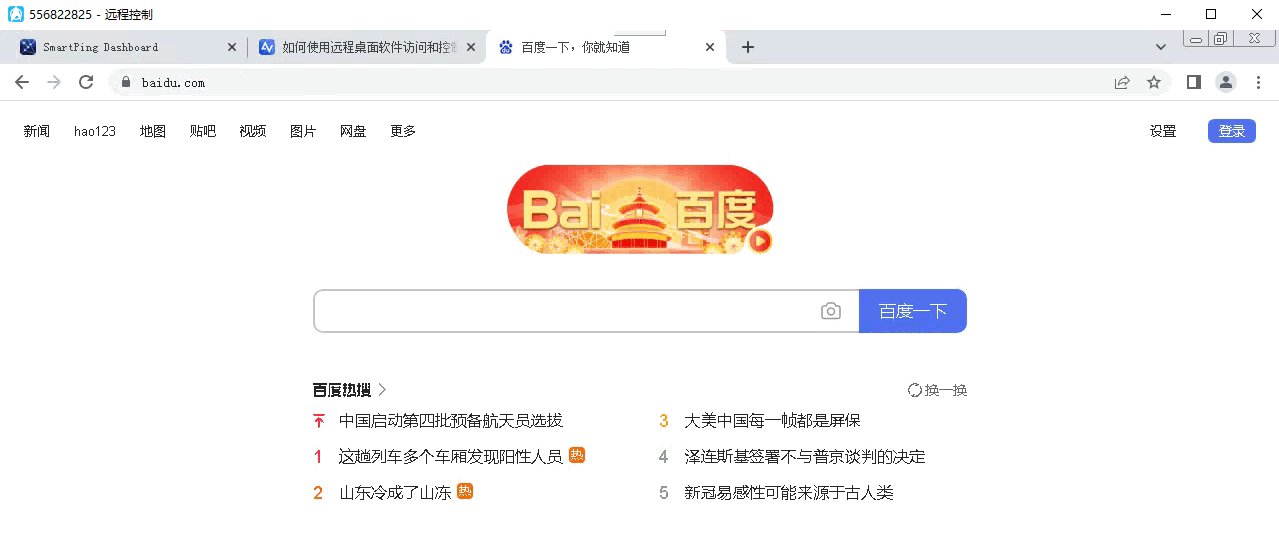Screen dimensions: 1279x545
Task: Expand 百度热搜 arrow
Action: [x=383, y=390]
